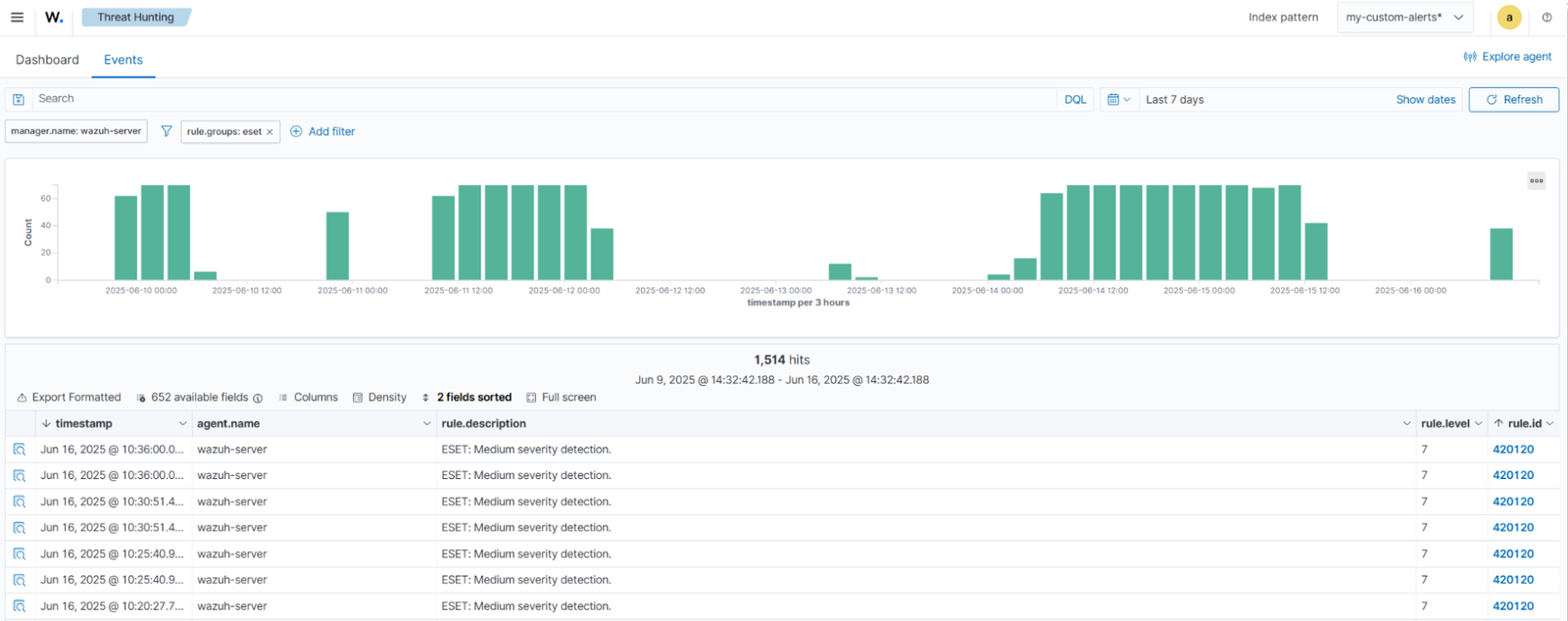
Task: Click the filter funnel icon
Action: point(167,131)
